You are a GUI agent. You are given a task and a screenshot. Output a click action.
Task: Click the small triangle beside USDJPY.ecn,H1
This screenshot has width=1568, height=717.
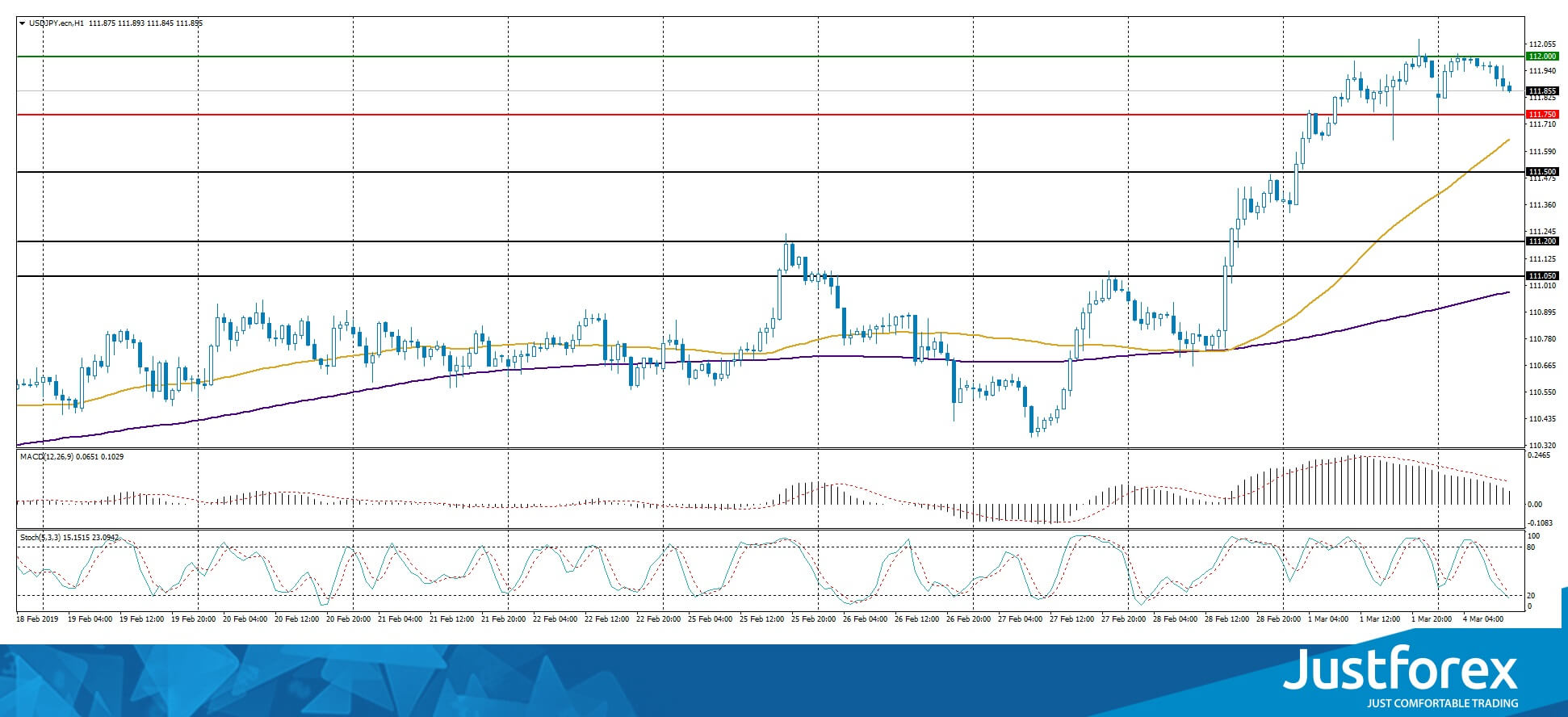pyautogui.click(x=22, y=23)
